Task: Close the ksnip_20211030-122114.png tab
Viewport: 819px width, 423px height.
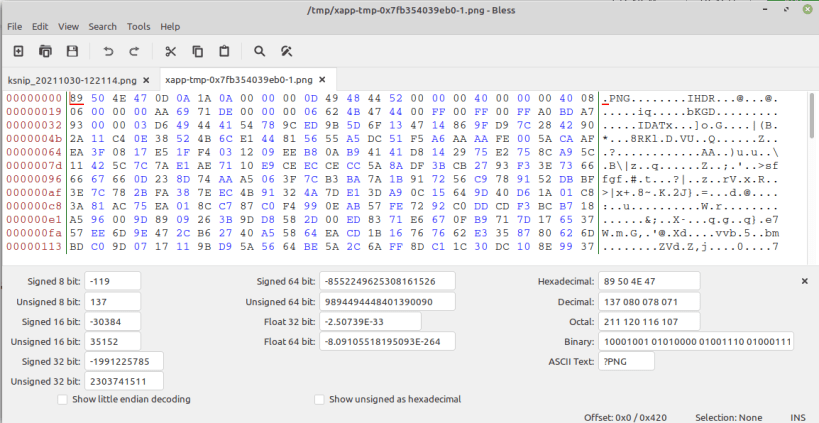Action: click(146, 80)
